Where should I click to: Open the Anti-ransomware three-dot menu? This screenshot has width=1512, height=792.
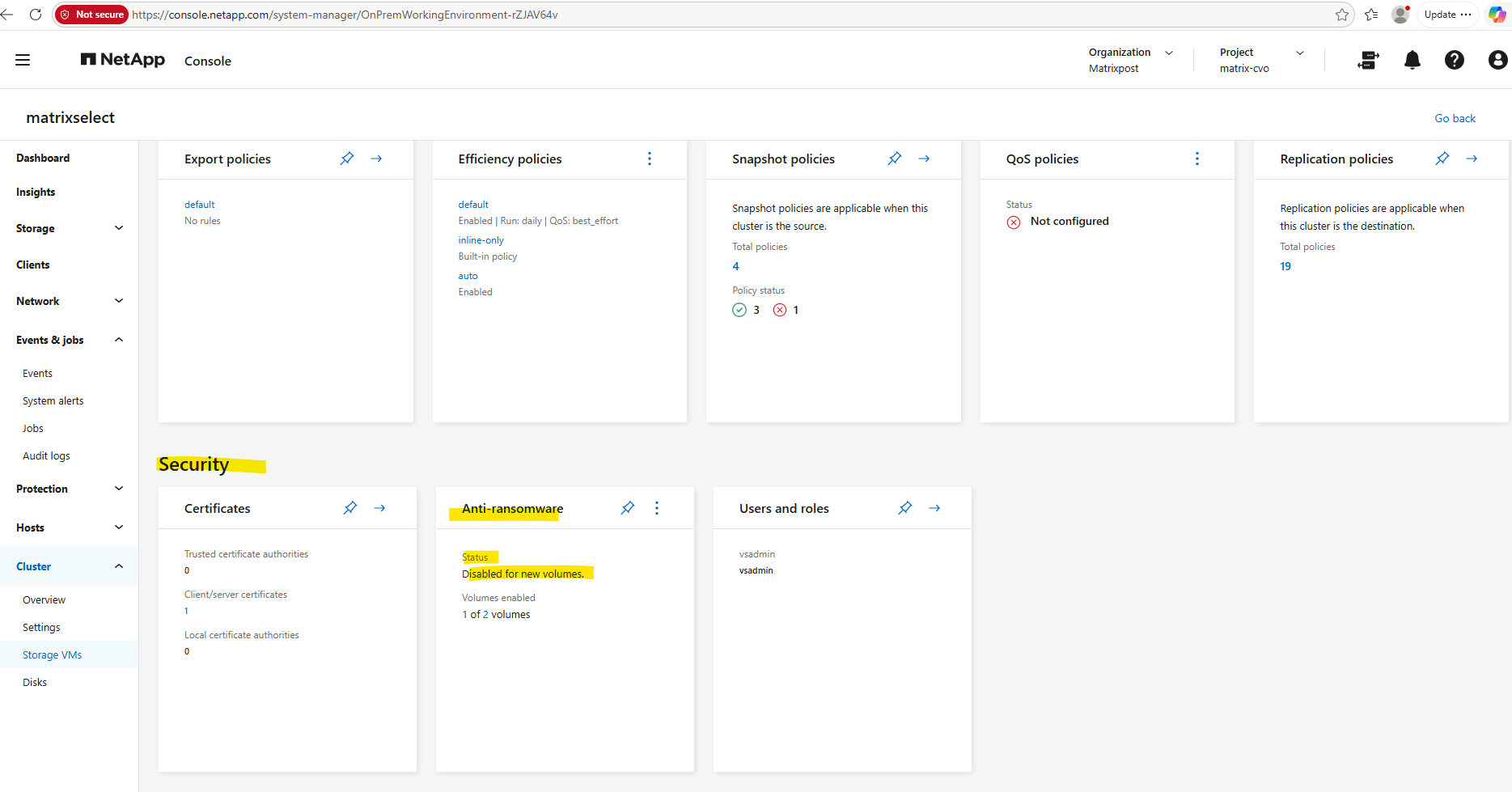(657, 508)
